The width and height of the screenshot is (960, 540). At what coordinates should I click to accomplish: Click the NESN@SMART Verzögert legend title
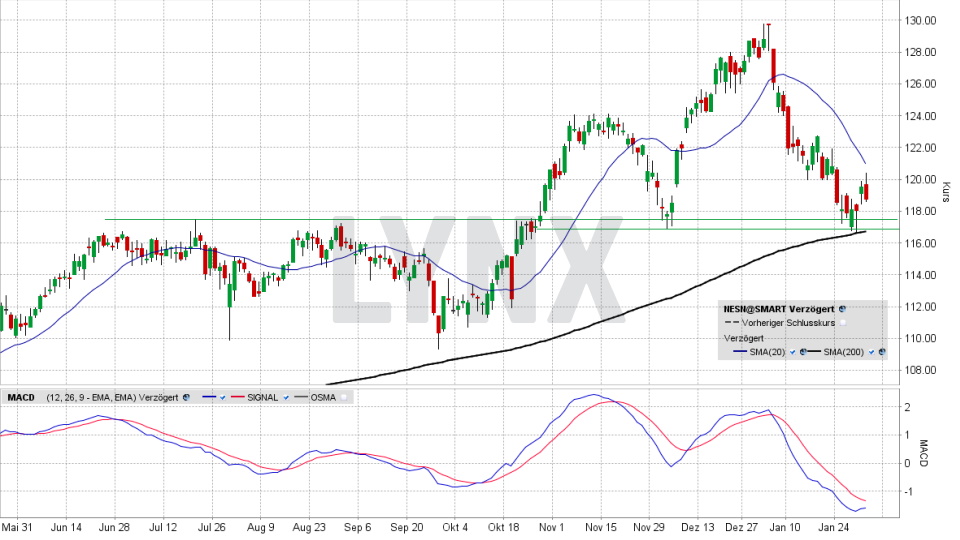[779, 309]
